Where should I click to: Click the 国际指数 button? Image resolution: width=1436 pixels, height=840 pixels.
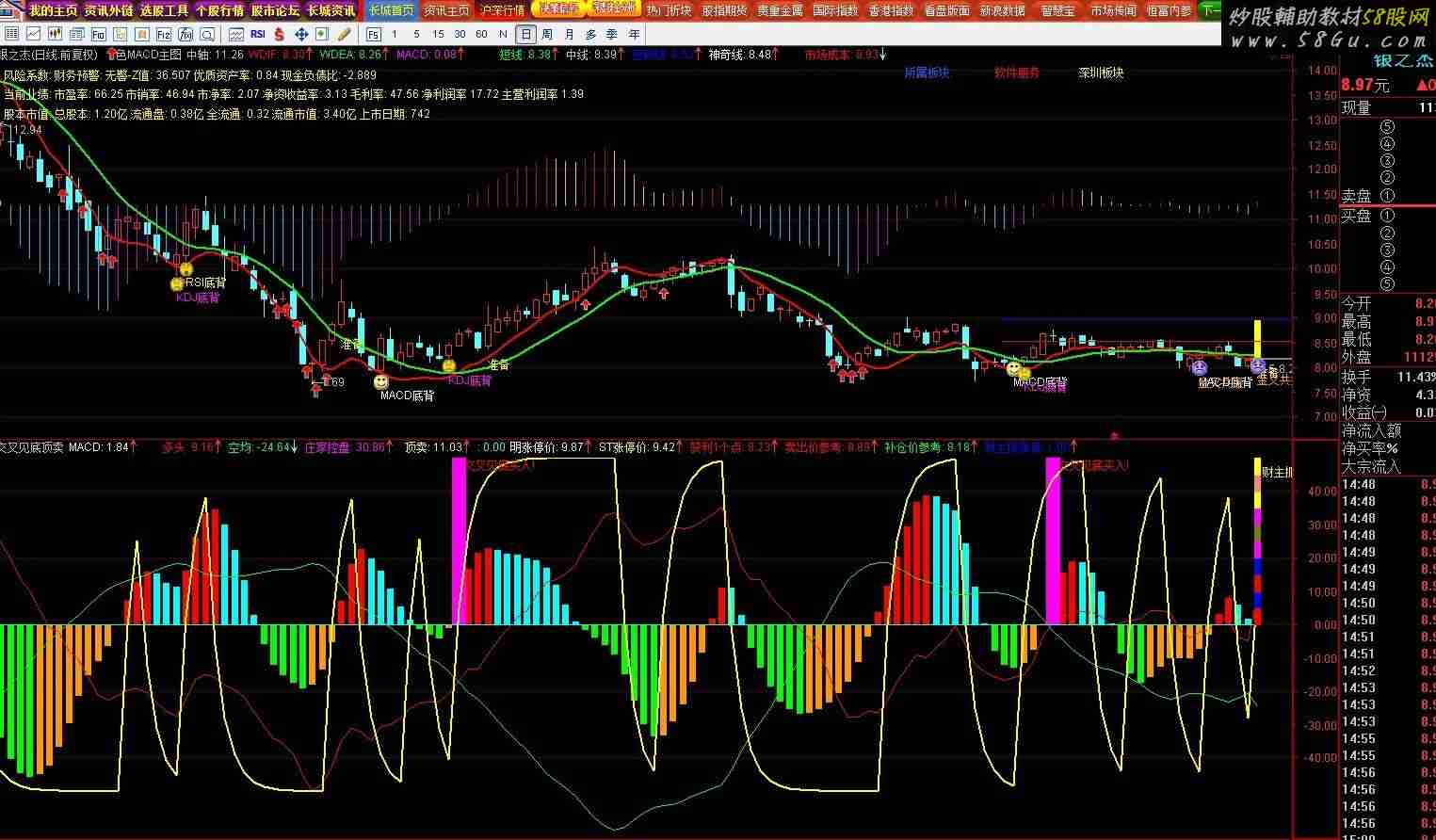coord(835,10)
